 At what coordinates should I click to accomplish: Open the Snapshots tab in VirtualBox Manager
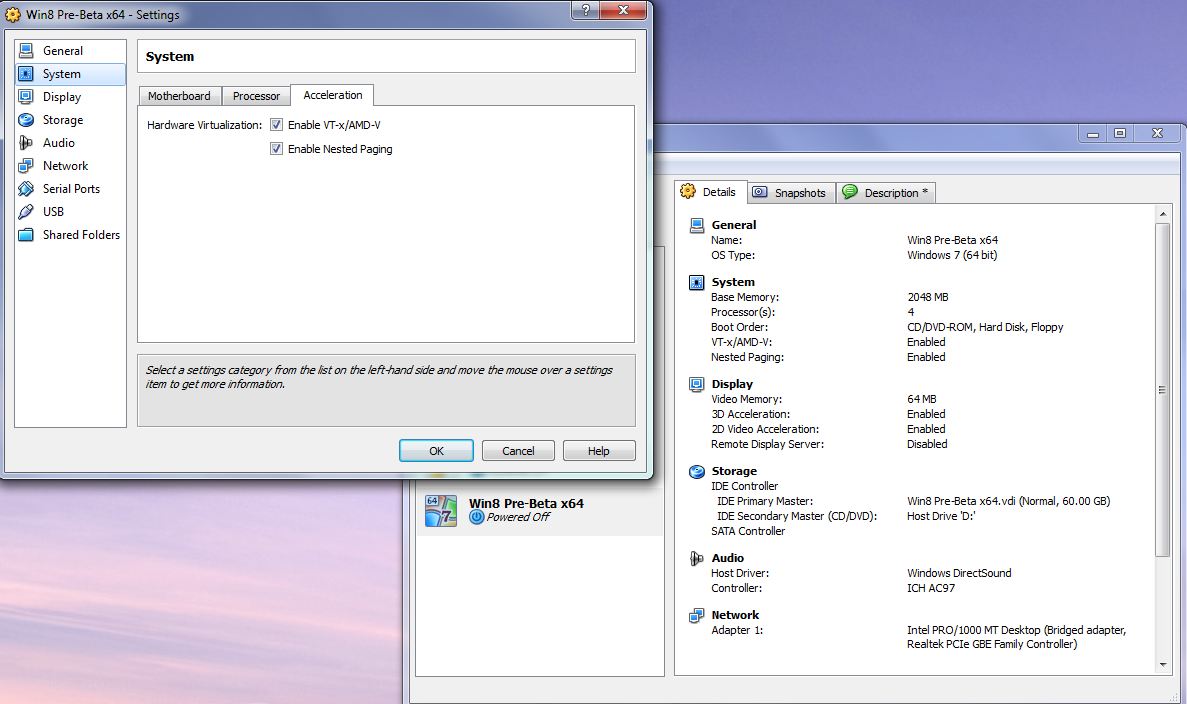pyautogui.click(x=792, y=193)
